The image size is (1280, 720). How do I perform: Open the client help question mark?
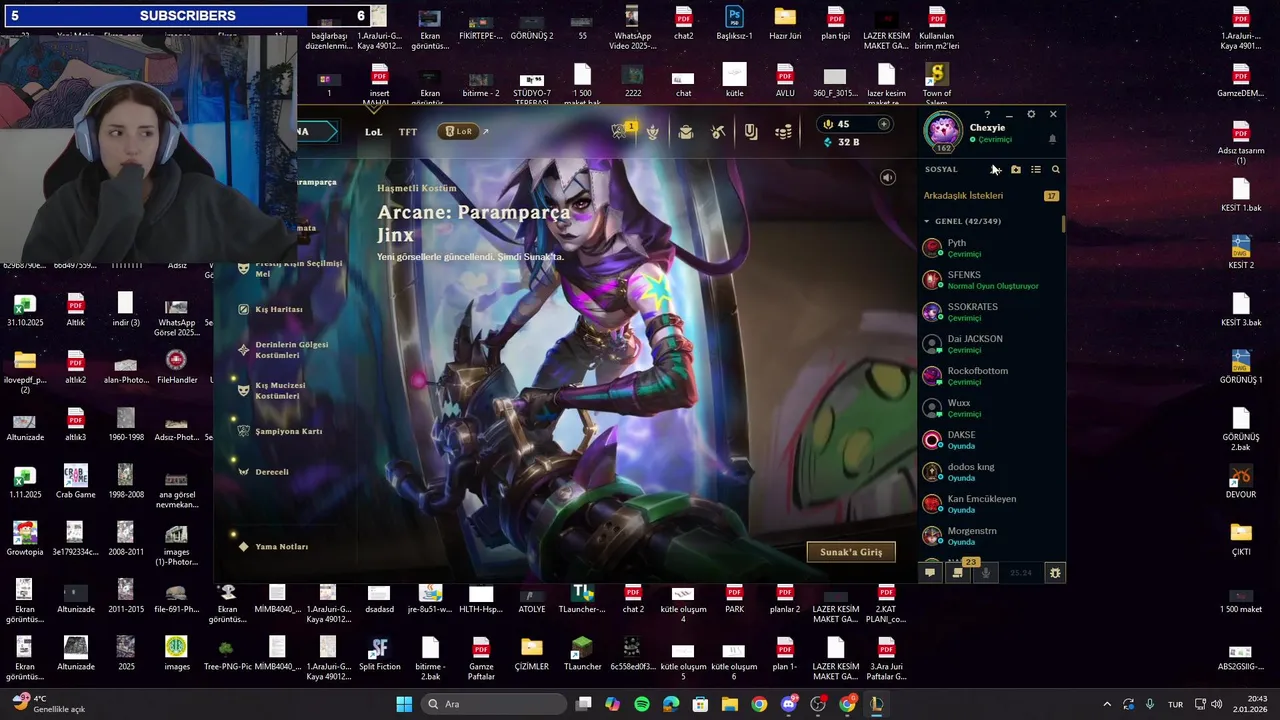point(987,114)
